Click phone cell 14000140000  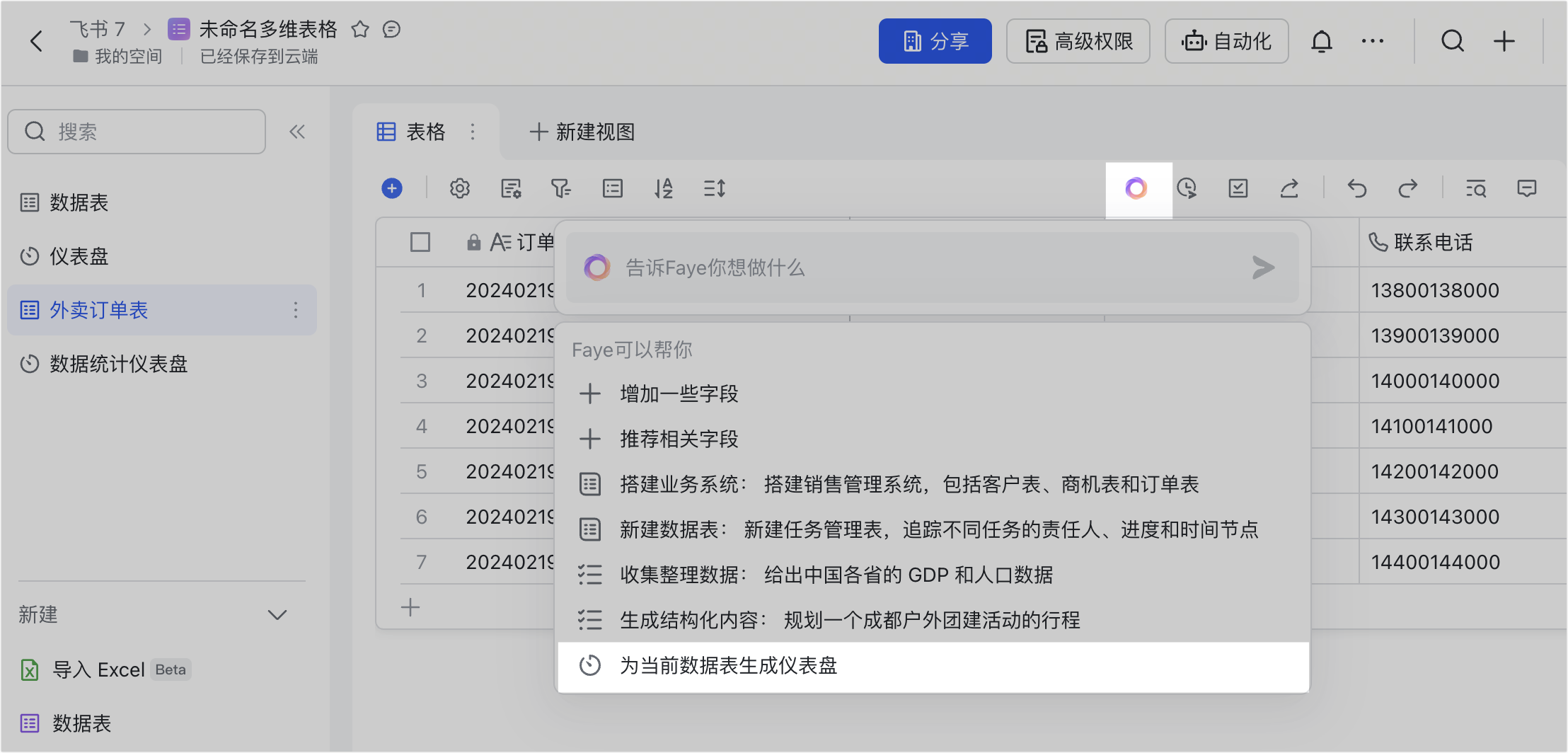point(1462,381)
